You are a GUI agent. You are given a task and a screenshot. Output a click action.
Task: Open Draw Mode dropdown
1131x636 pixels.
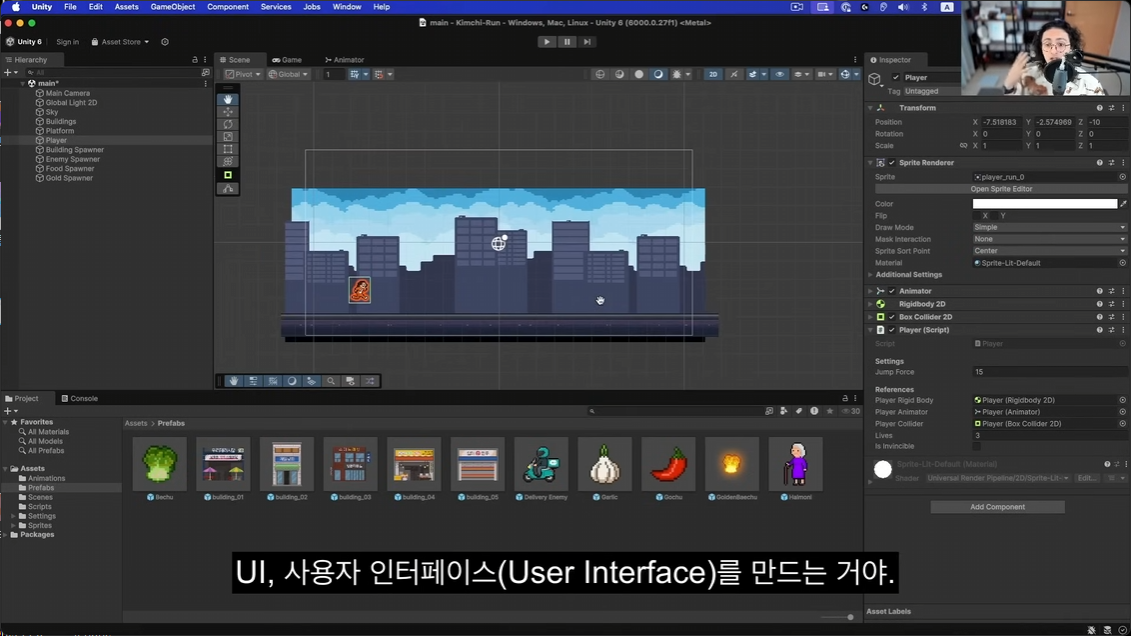1049,227
